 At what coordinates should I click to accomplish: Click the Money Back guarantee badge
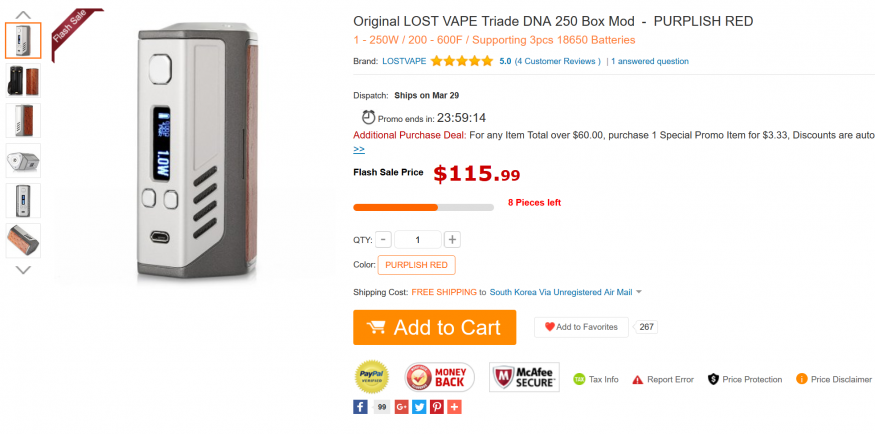tap(439, 377)
